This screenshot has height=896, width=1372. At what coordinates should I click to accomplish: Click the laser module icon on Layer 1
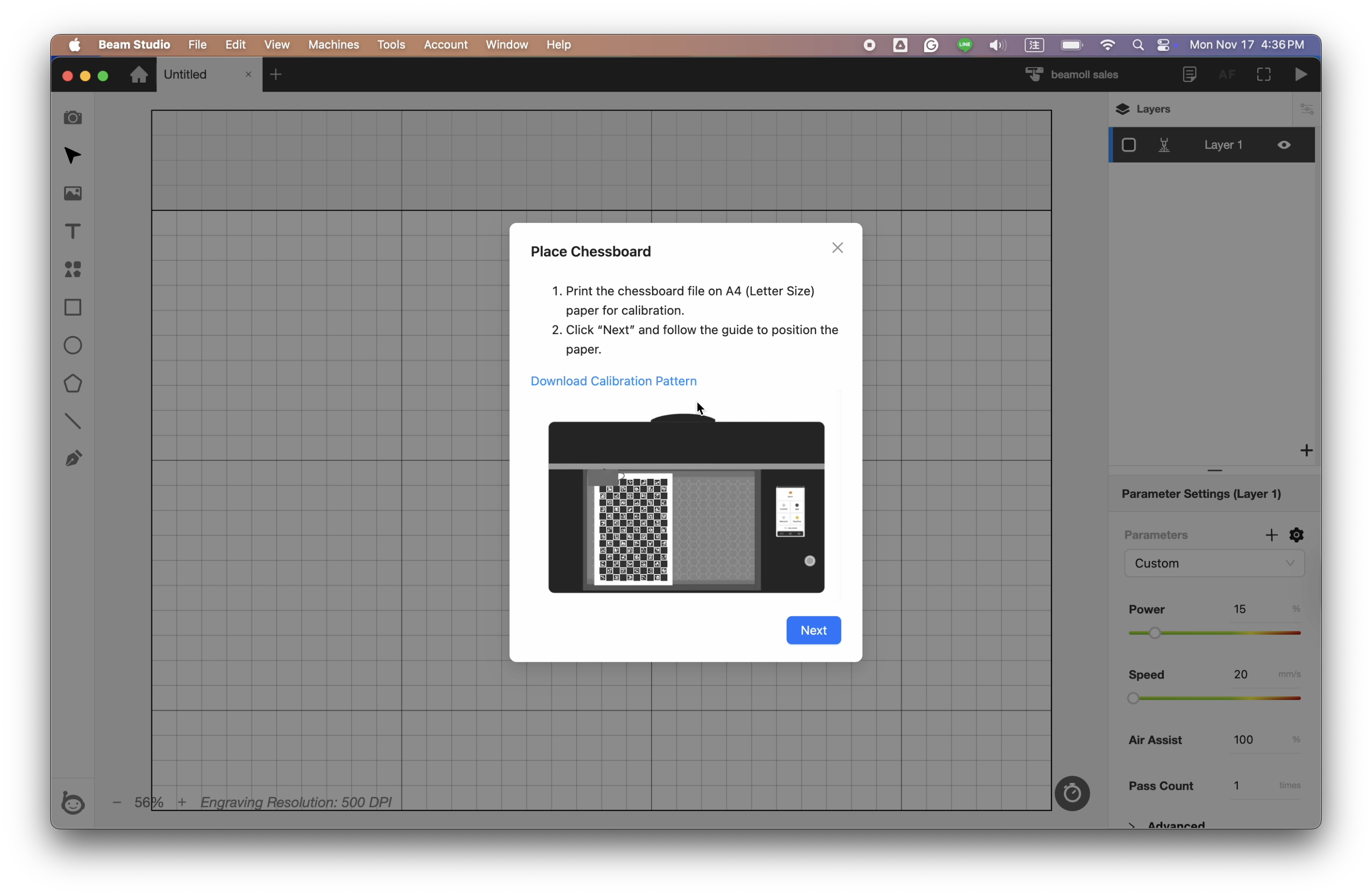tap(1164, 145)
